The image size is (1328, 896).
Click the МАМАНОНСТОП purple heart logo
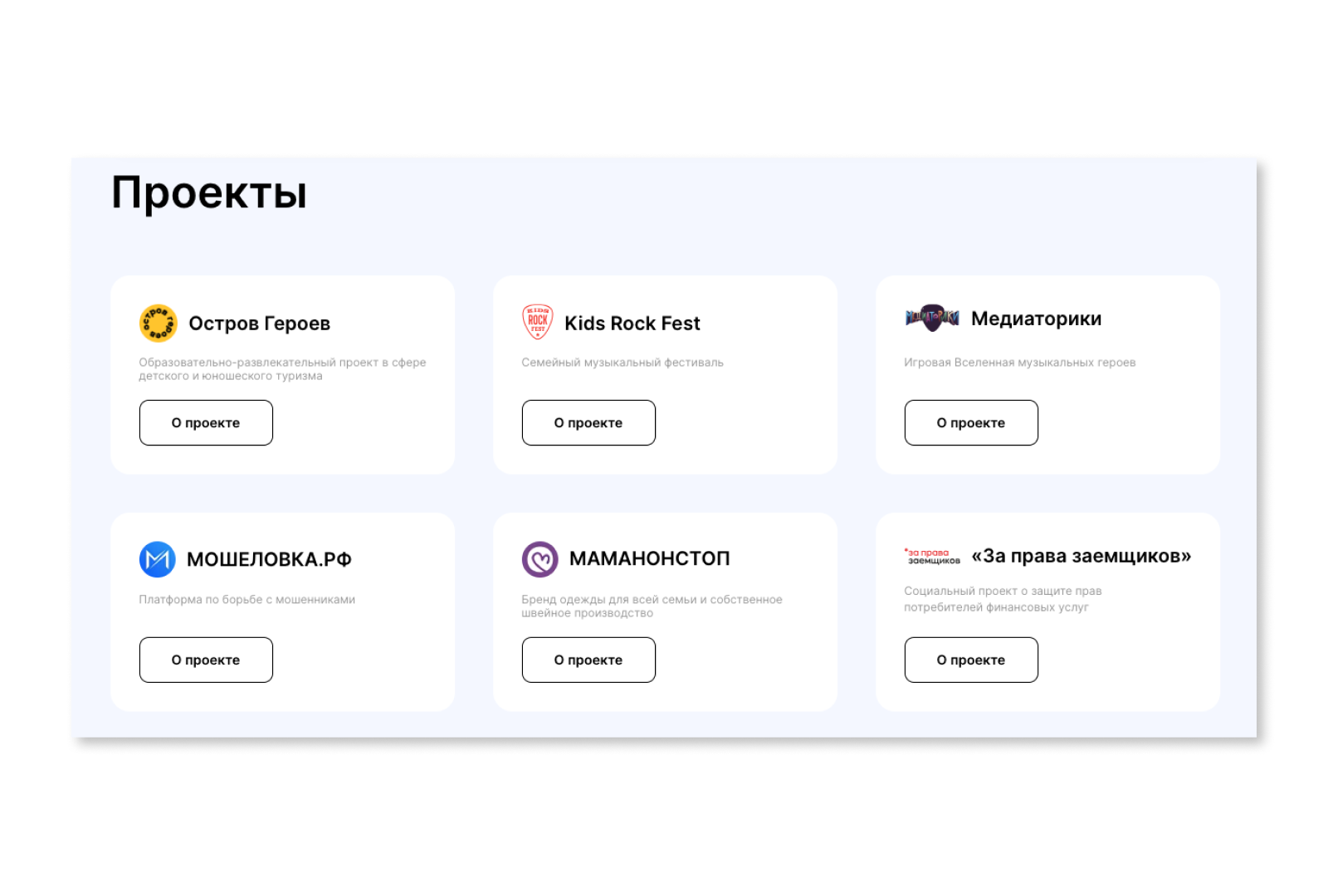pyautogui.click(x=539, y=559)
